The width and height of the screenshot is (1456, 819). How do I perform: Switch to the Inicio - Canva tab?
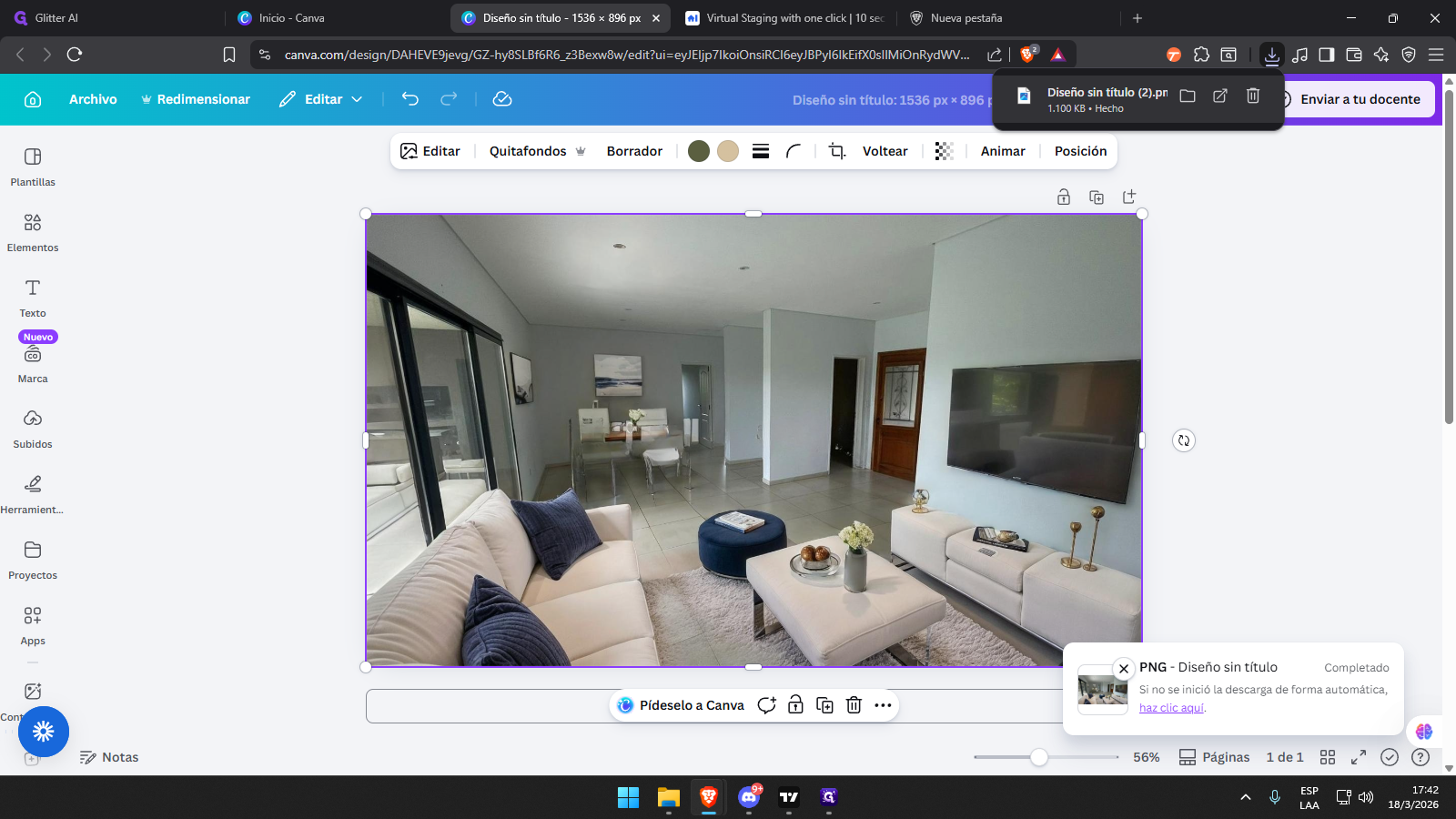coord(291,18)
